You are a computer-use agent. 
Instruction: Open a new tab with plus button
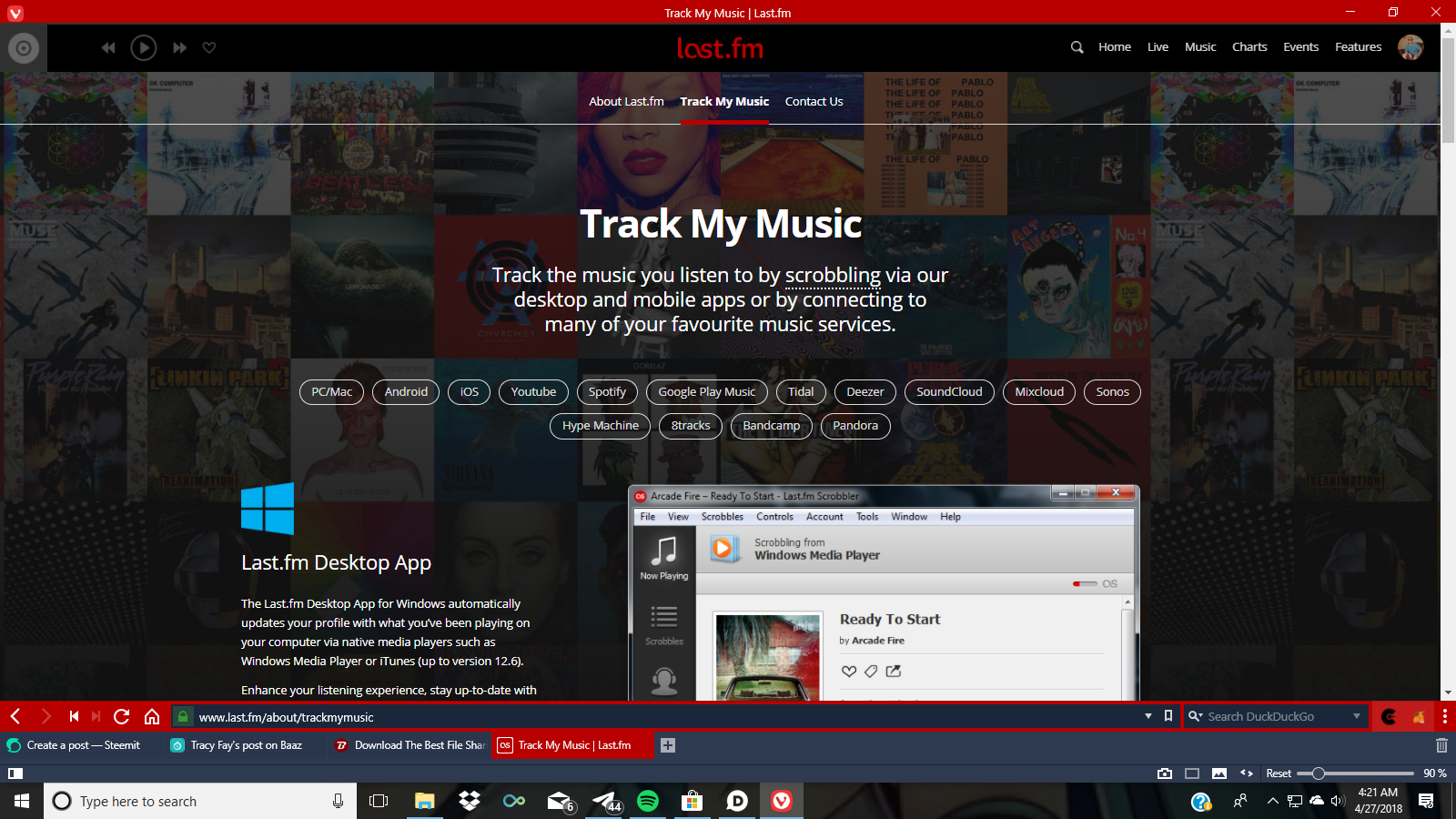[x=667, y=745]
